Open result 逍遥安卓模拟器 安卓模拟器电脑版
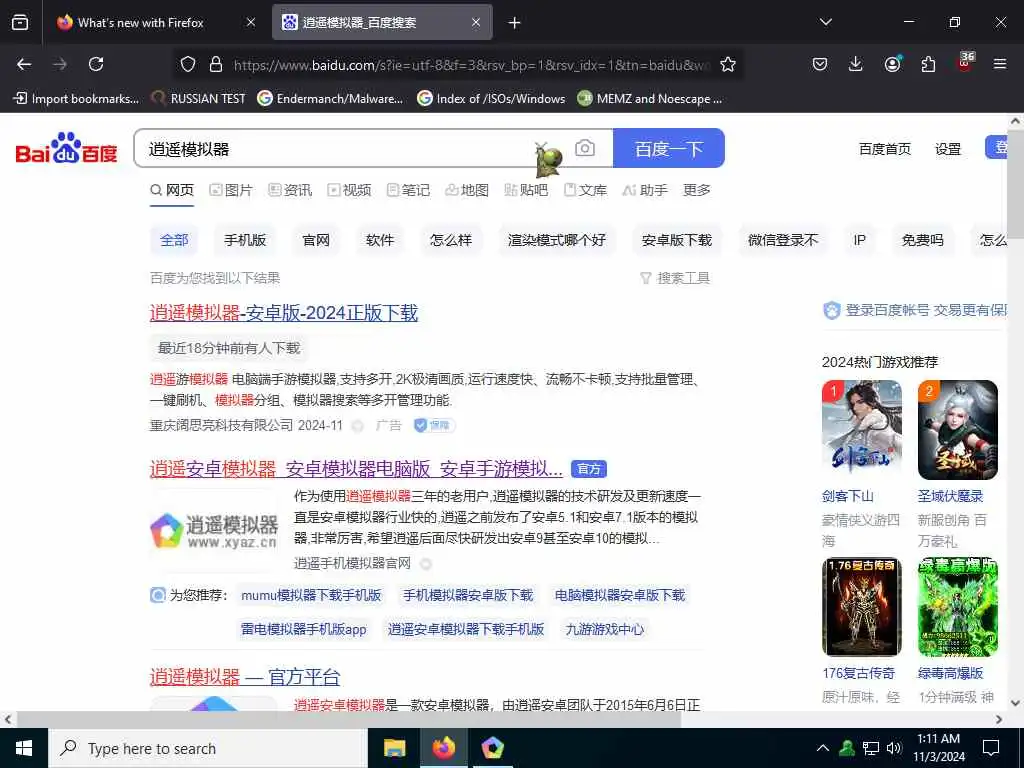 (x=356, y=469)
